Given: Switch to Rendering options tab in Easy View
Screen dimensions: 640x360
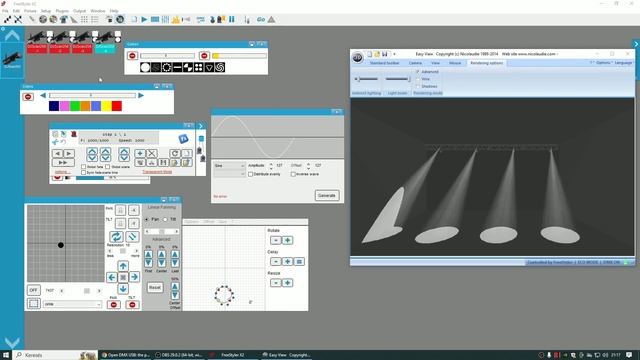Looking at the screenshot, I should click(x=487, y=63).
